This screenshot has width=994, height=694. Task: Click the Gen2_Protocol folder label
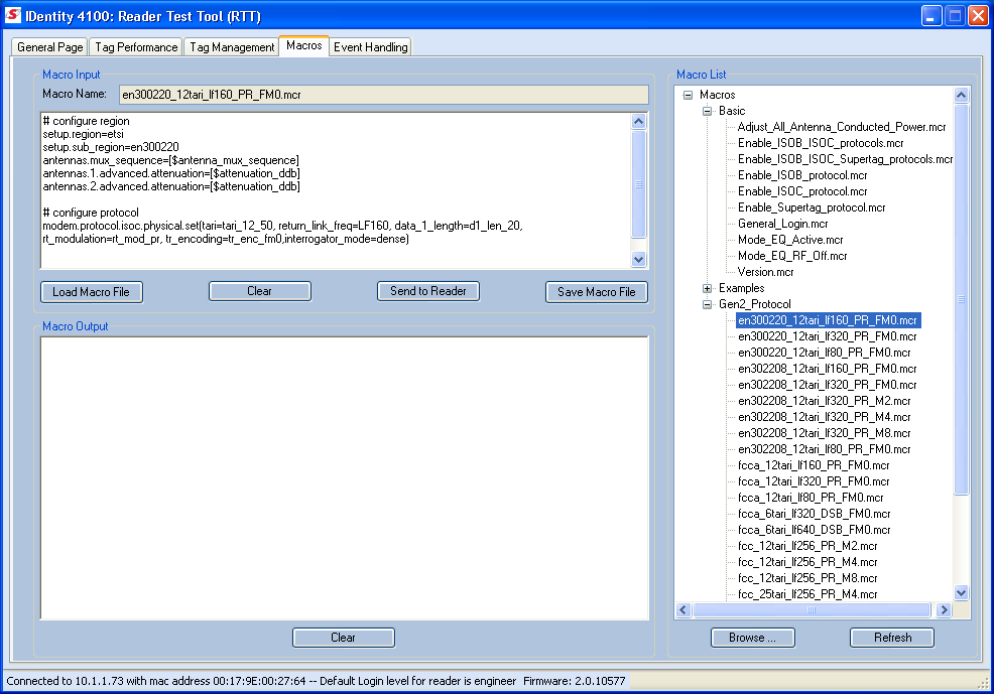pos(754,304)
